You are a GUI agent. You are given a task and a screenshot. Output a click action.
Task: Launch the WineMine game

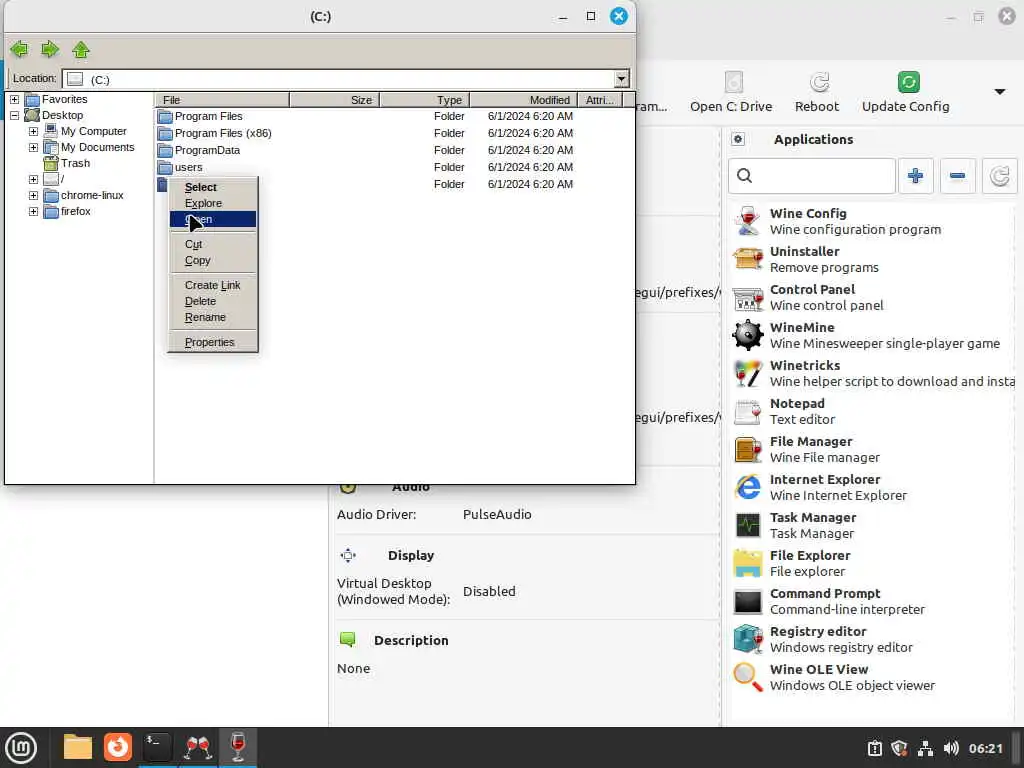(872, 335)
